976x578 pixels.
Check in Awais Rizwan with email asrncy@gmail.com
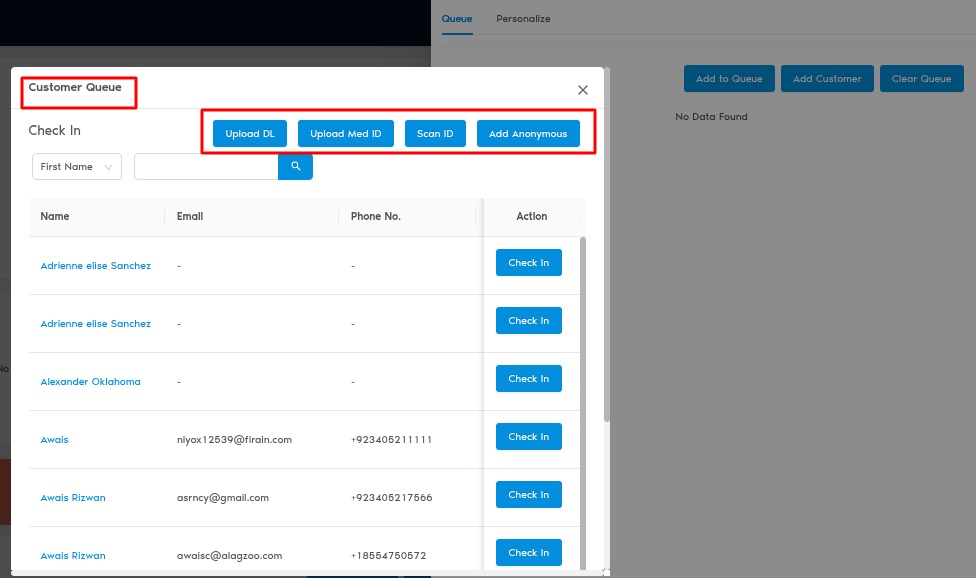528,495
